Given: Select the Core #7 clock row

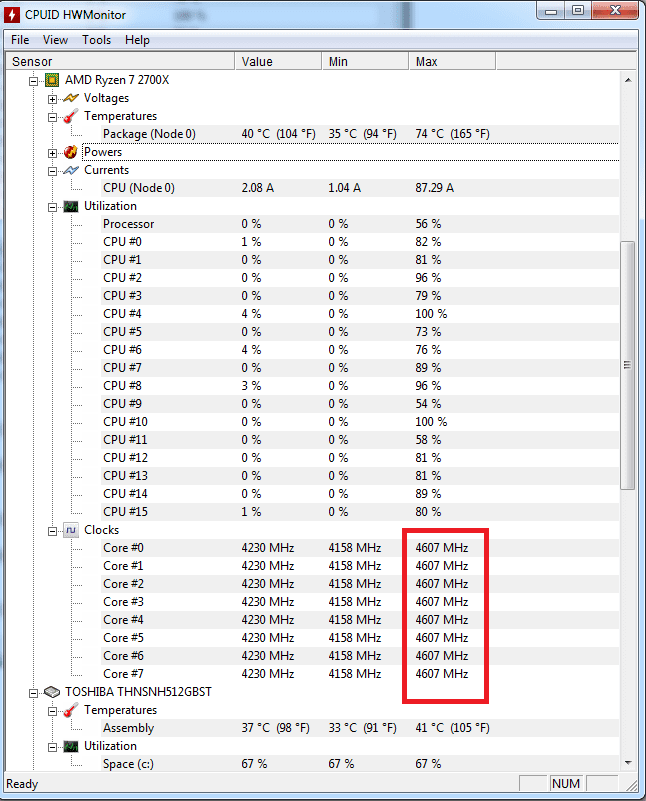Looking at the screenshot, I should (x=360, y=674).
